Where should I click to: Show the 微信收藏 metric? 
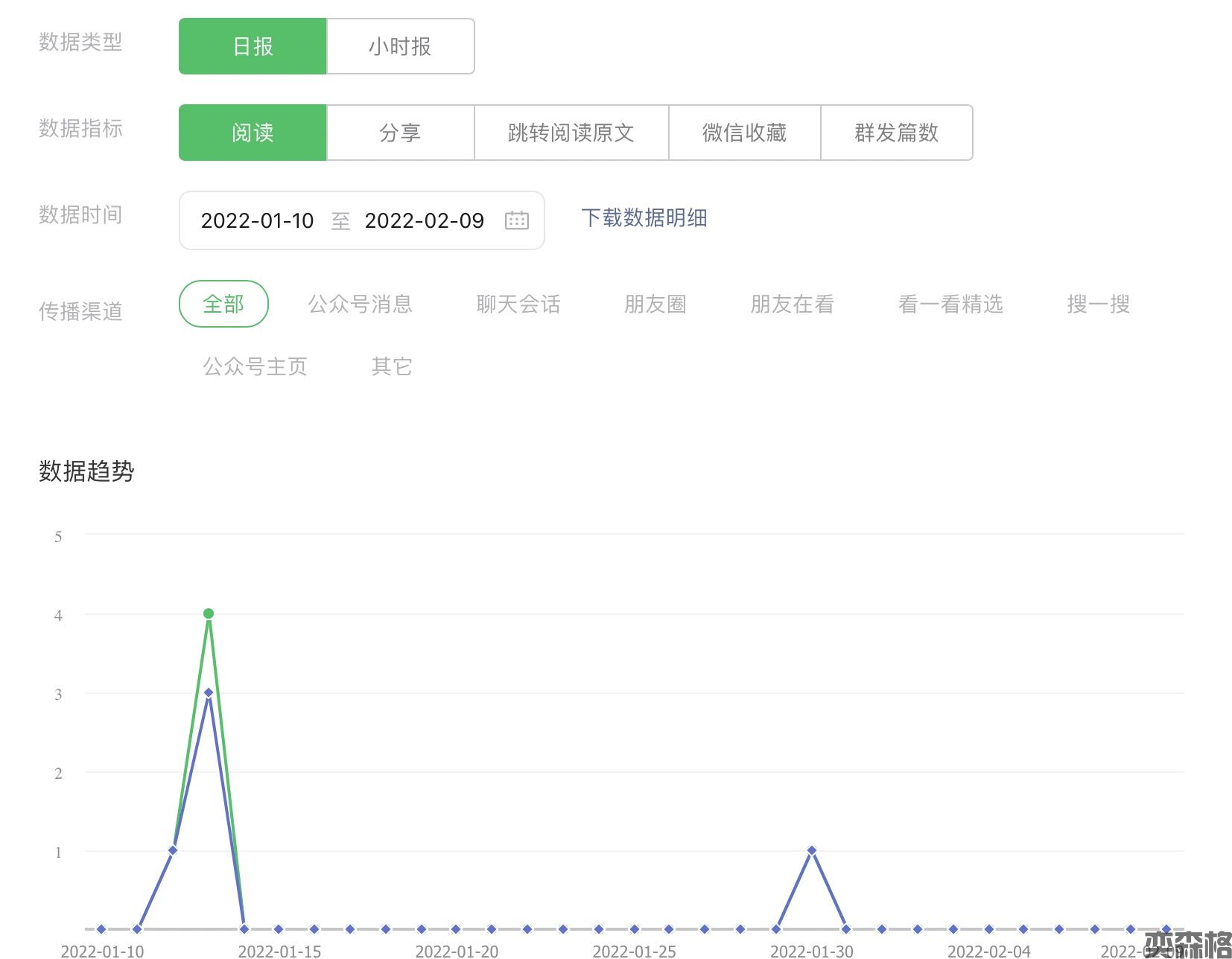tap(744, 133)
